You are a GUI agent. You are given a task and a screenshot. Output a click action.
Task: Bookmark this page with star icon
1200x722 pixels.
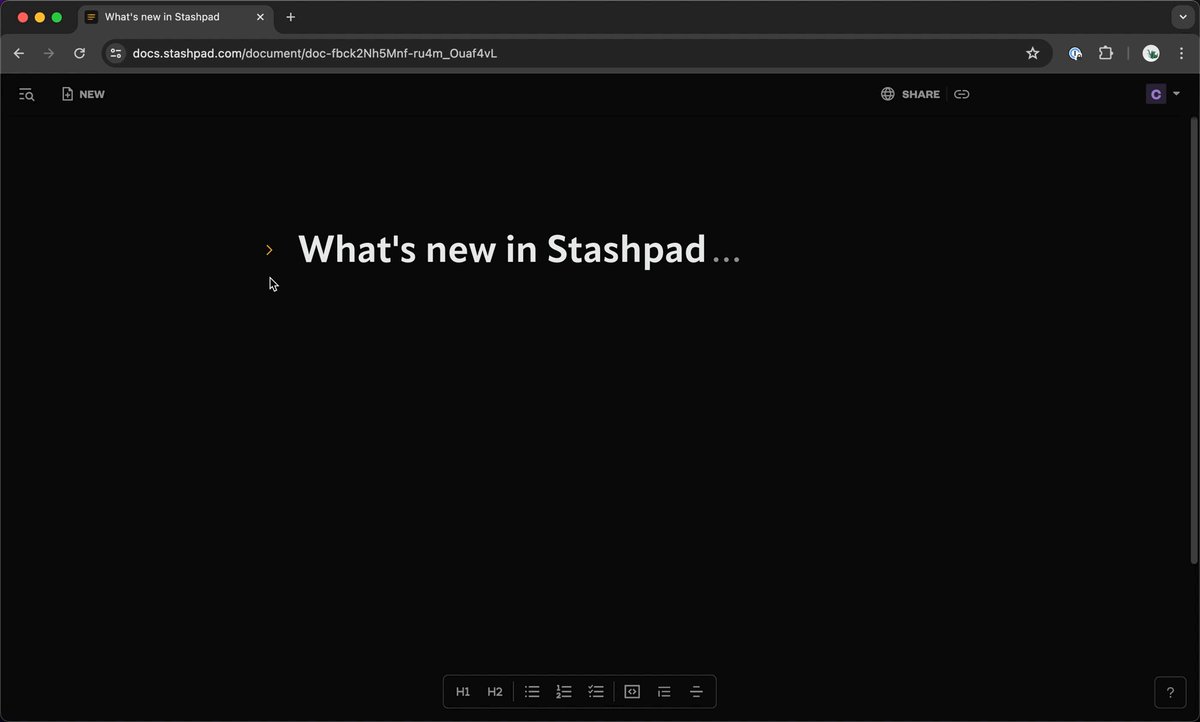pos(1033,53)
